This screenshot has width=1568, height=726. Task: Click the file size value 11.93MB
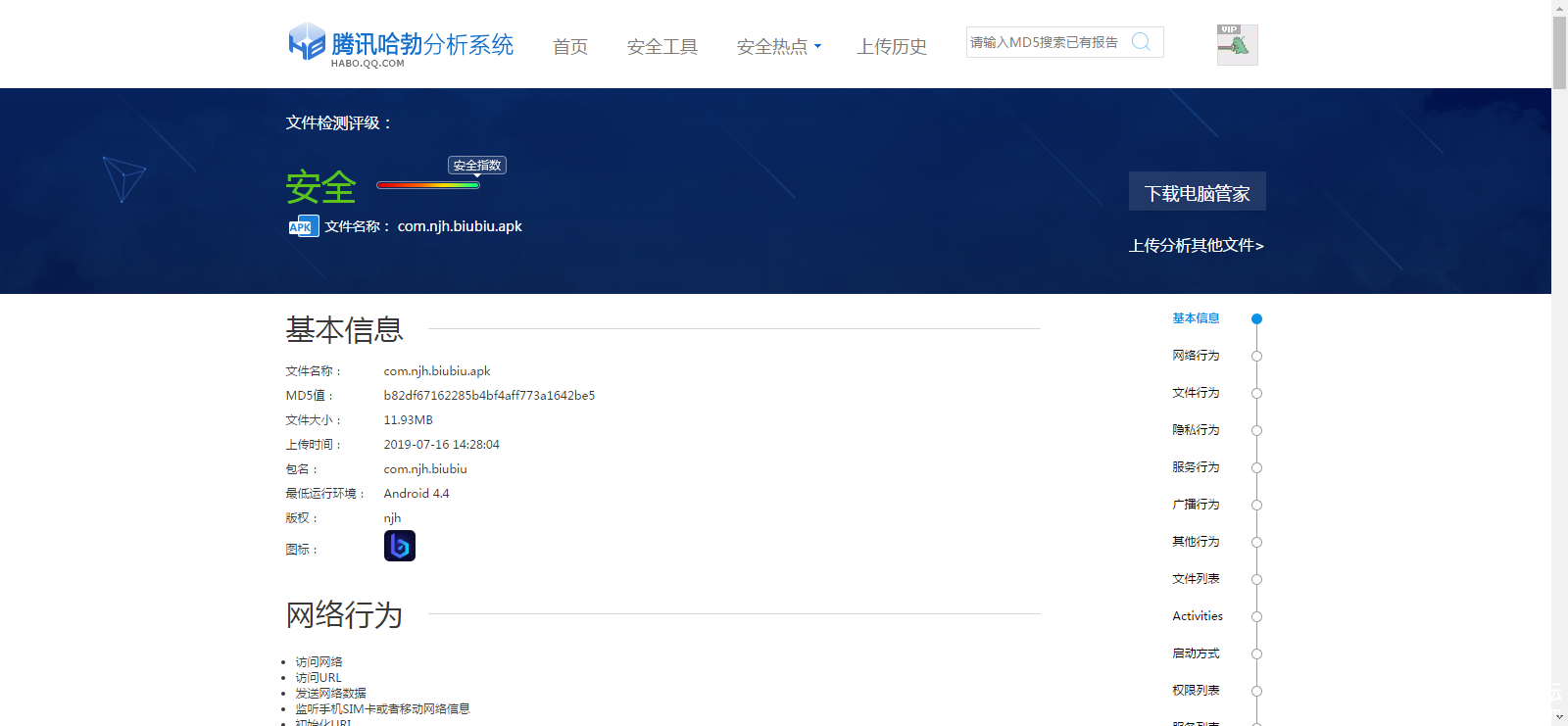(408, 420)
